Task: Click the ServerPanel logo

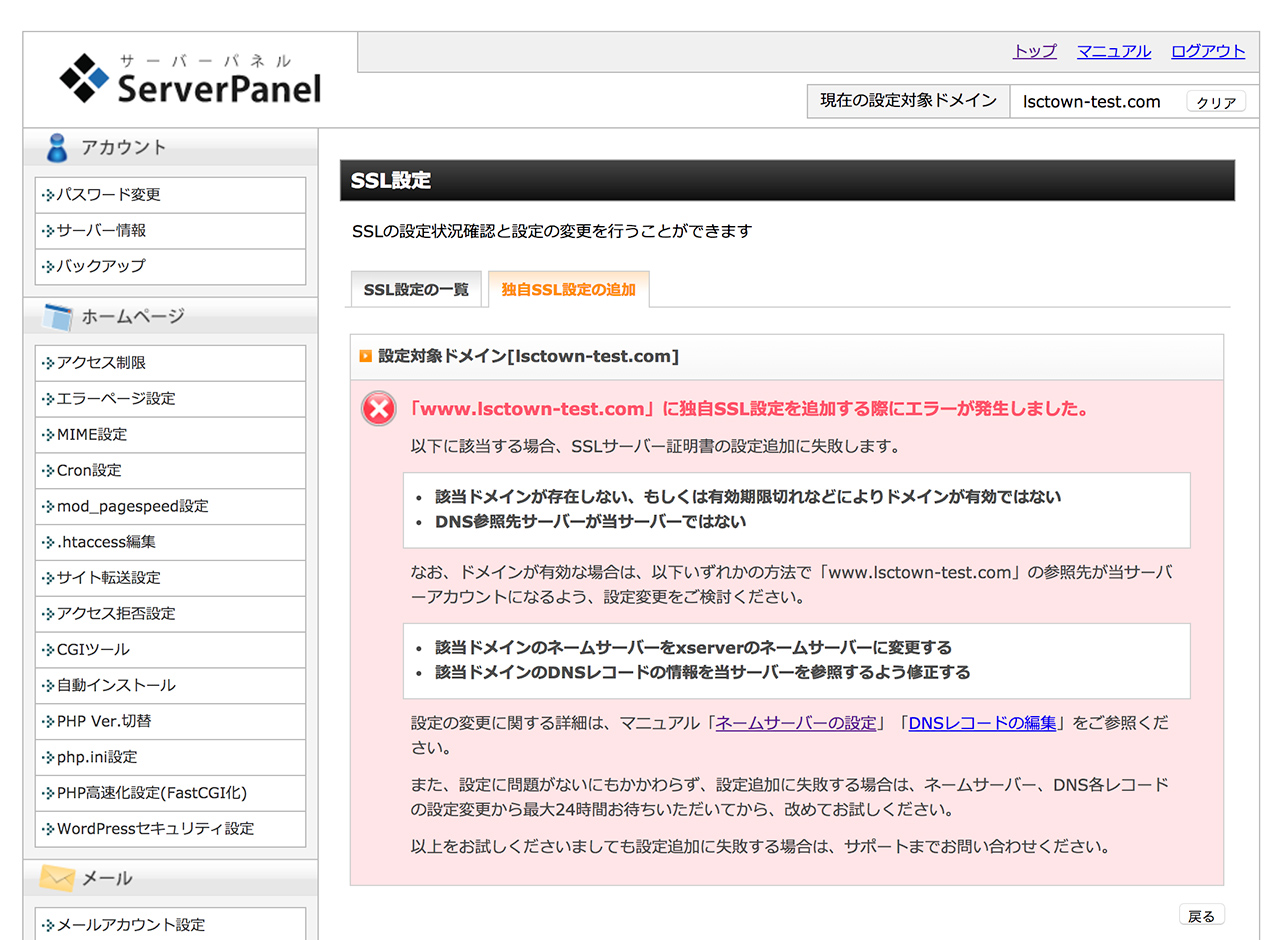Action: 190,78
